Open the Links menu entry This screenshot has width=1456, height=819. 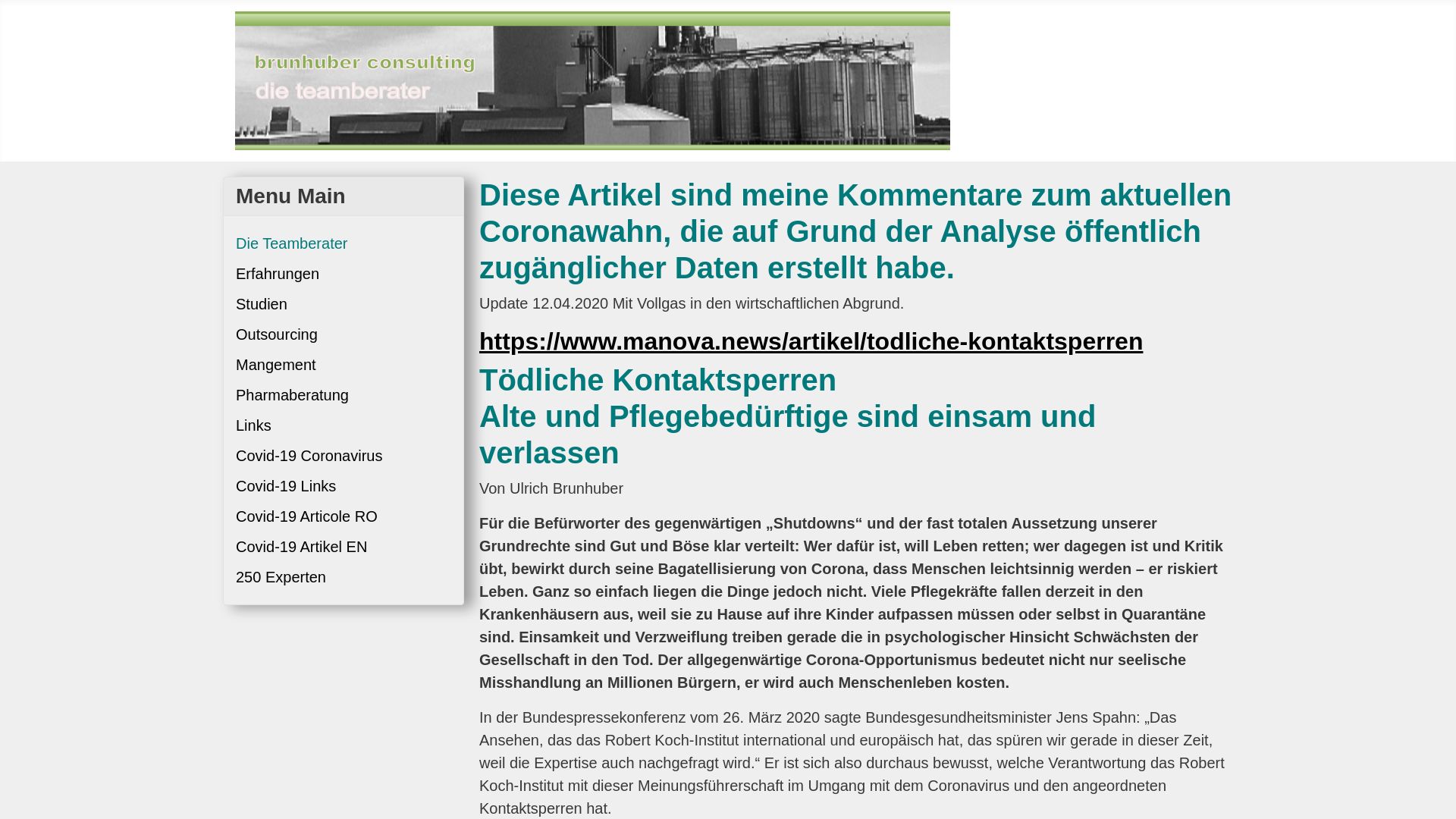point(253,425)
